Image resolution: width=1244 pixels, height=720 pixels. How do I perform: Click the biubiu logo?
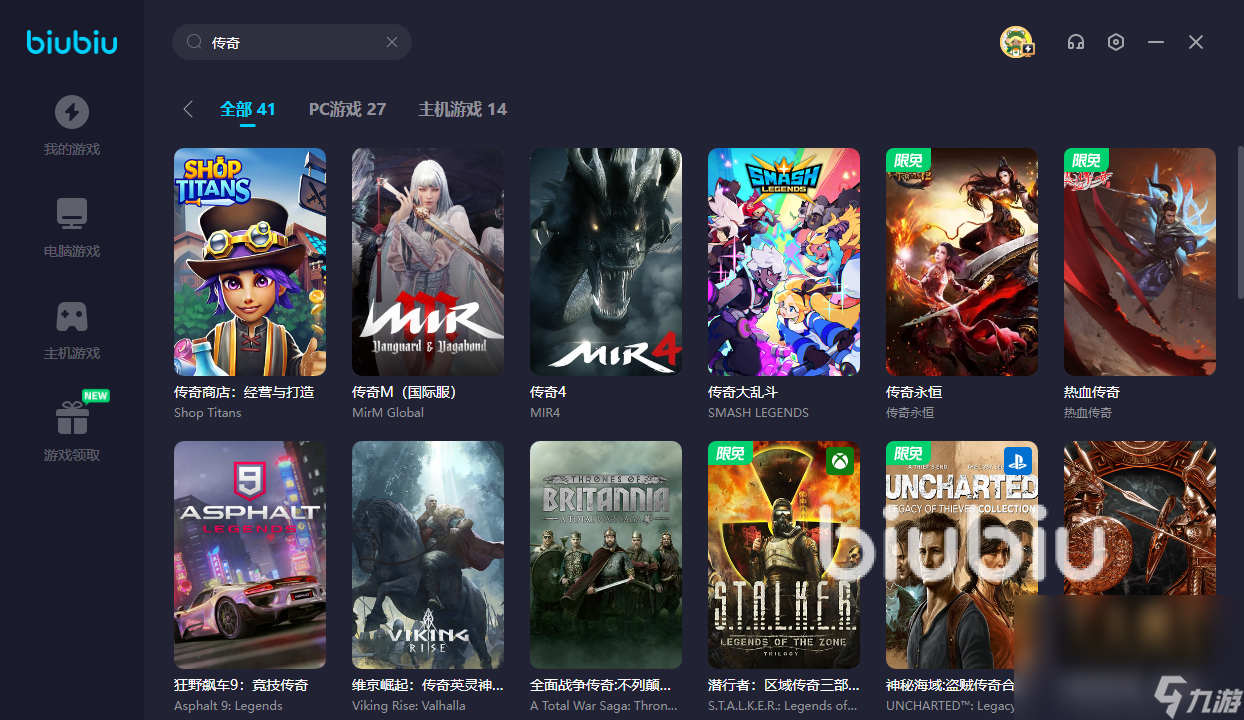click(71, 42)
